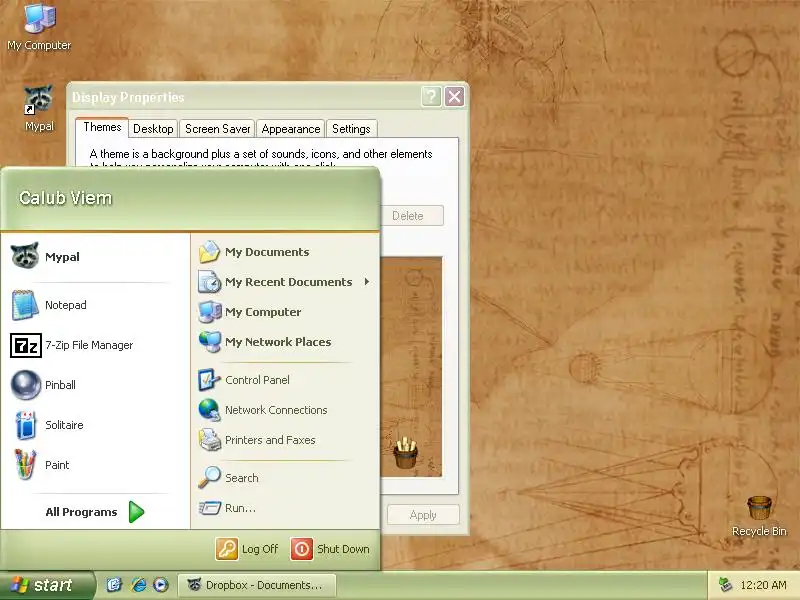This screenshot has height=600, width=800.
Task: Open the Mypal raccoon desktop shortcut
Action: 39,108
